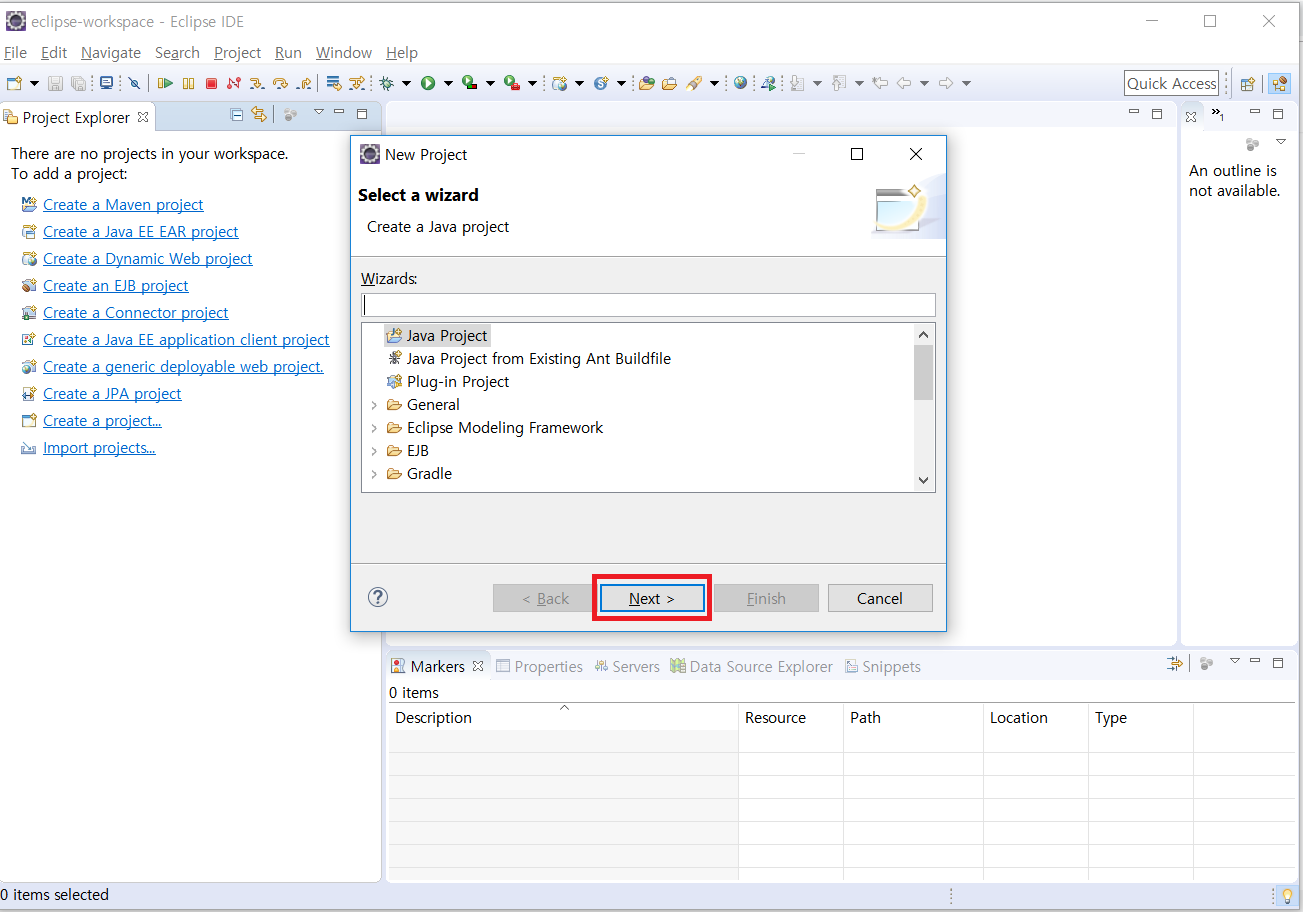This screenshot has height=912, width=1303.
Task: Toggle Use Step Filters icon
Action: [x=357, y=83]
